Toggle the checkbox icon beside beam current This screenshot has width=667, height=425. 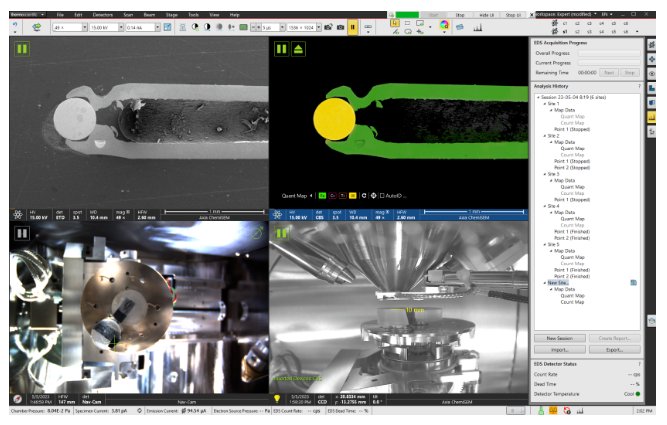pyautogui.click(x=168, y=25)
